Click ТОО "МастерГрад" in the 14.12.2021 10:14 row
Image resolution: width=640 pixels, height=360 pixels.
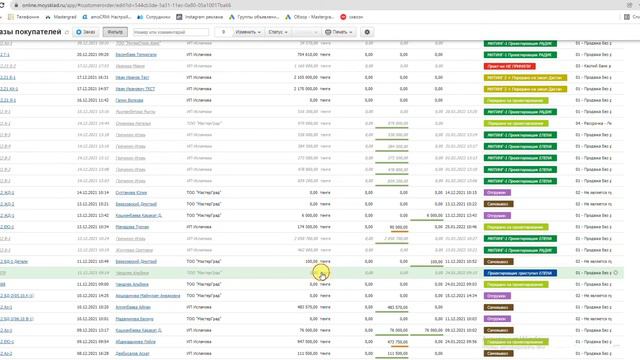[x=203, y=192]
